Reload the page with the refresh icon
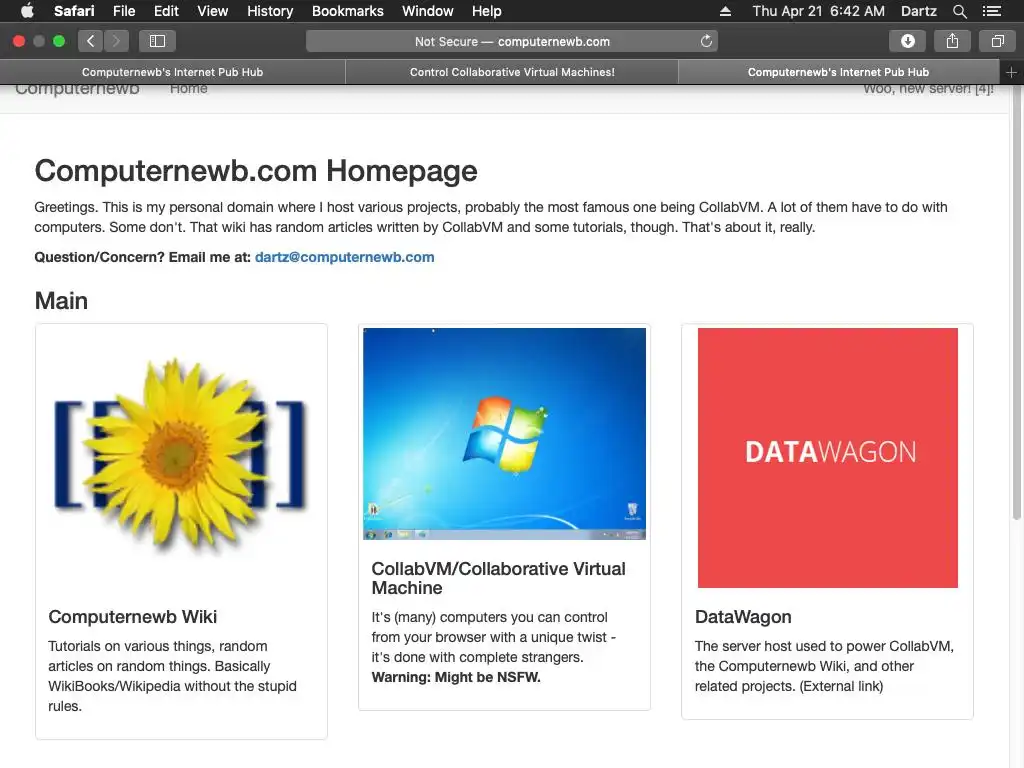1024x768 pixels. (x=706, y=41)
